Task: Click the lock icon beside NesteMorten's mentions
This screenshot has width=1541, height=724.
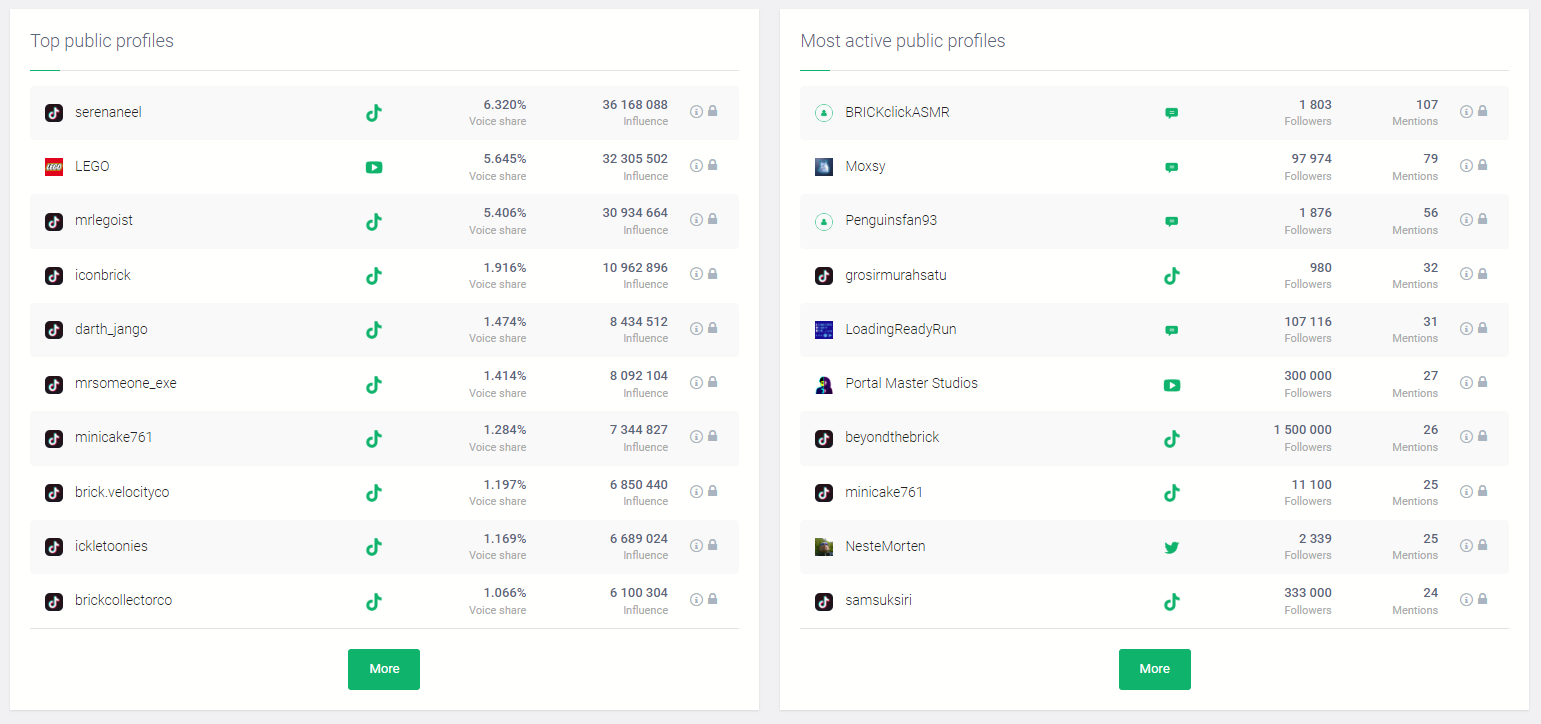Action: [x=1484, y=546]
